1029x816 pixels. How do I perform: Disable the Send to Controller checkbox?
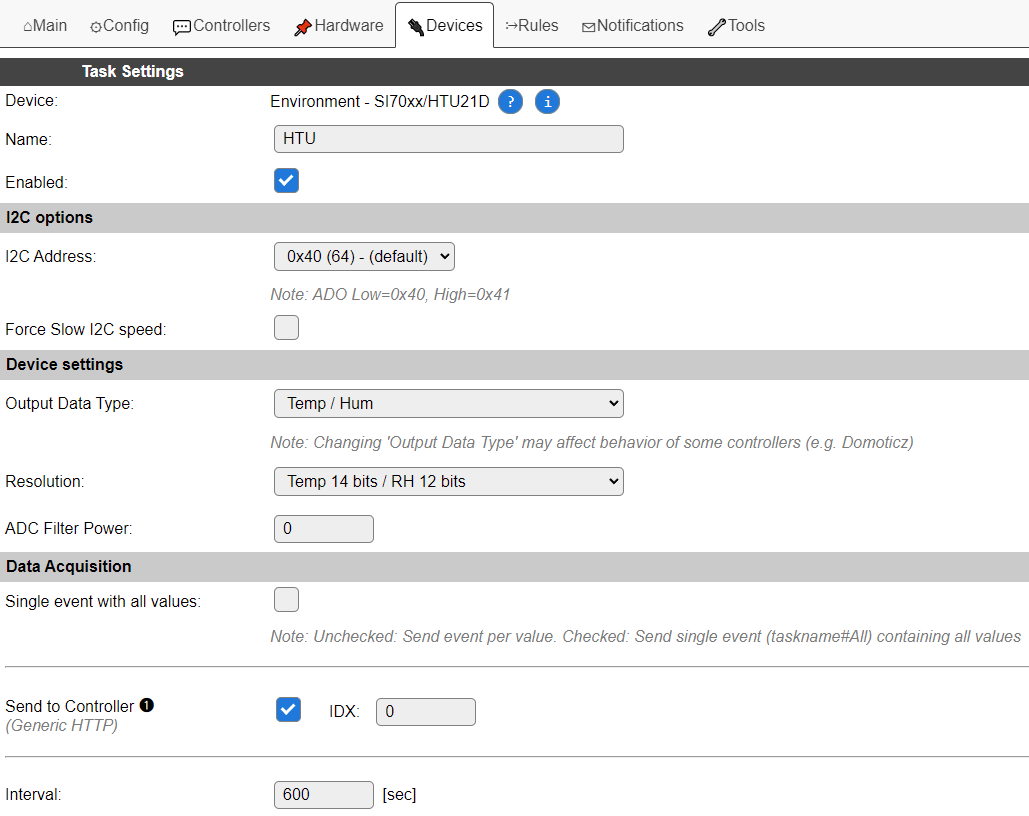[288, 710]
